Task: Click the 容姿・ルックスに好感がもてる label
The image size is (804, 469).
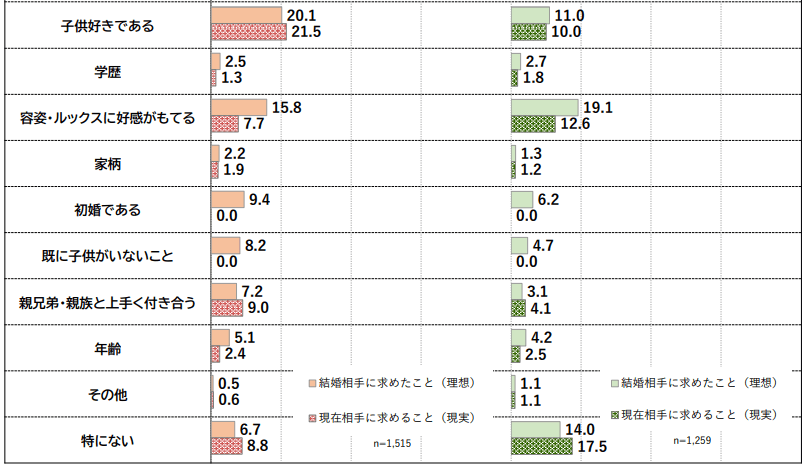Action: pyautogui.click(x=107, y=118)
